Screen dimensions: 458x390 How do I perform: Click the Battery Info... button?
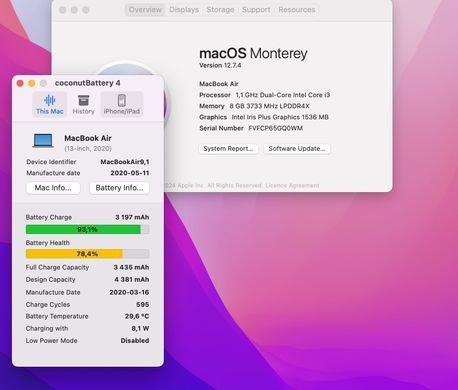[x=119, y=188]
